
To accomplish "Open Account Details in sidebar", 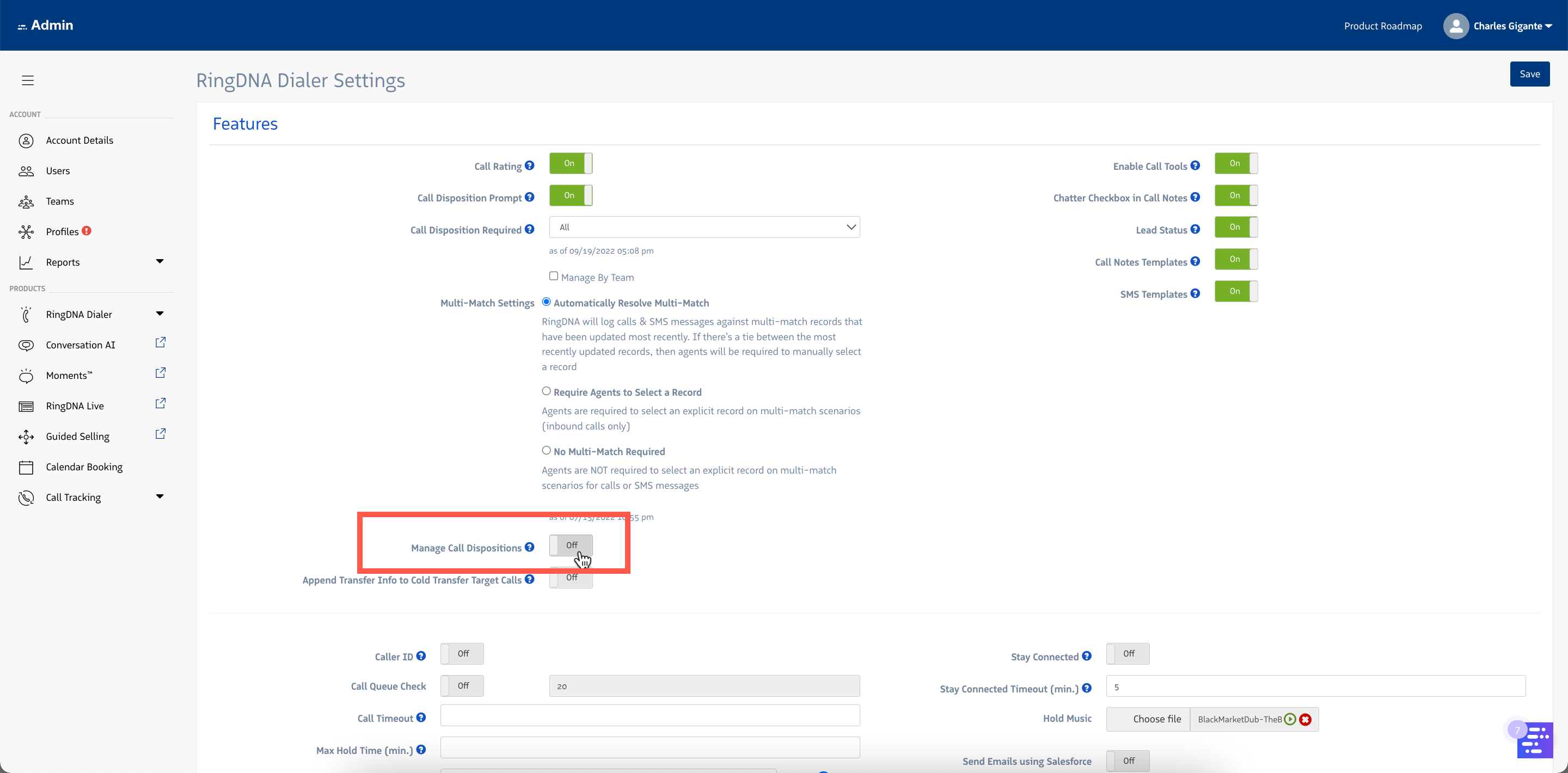I will pyautogui.click(x=79, y=140).
